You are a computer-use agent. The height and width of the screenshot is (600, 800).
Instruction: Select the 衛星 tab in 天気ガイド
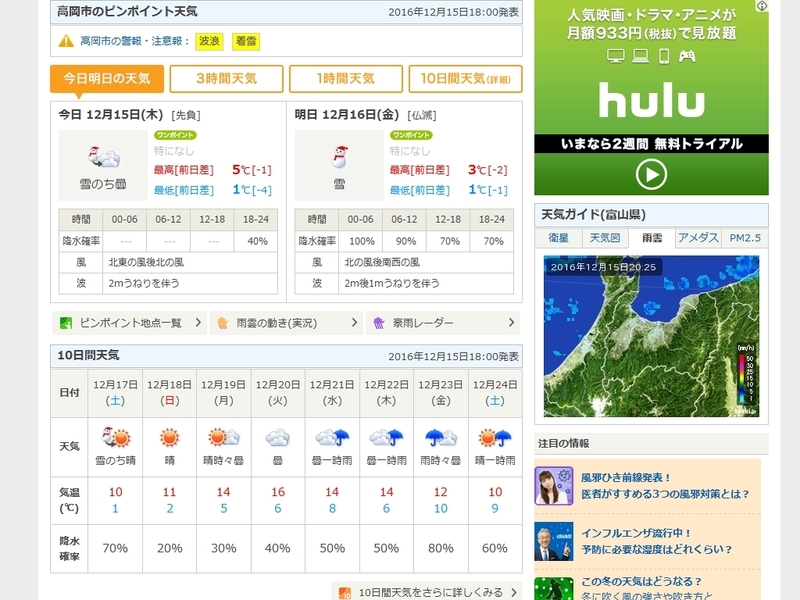[x=559, y=238]
